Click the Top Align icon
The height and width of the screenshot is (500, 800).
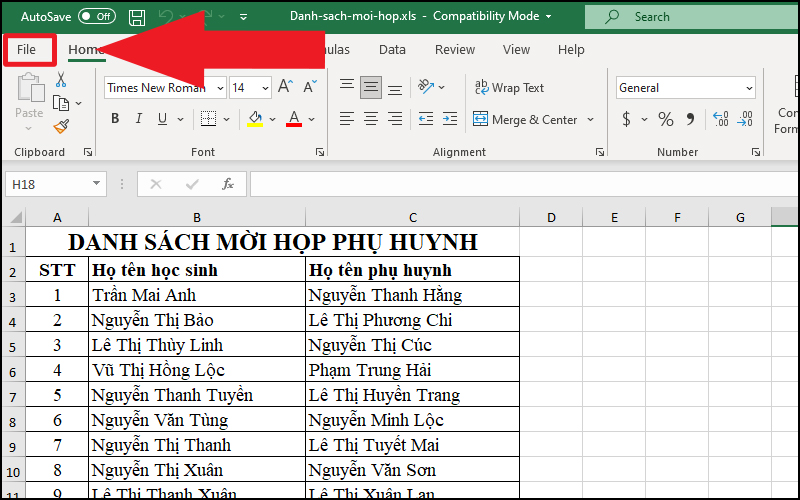[347, 87]
